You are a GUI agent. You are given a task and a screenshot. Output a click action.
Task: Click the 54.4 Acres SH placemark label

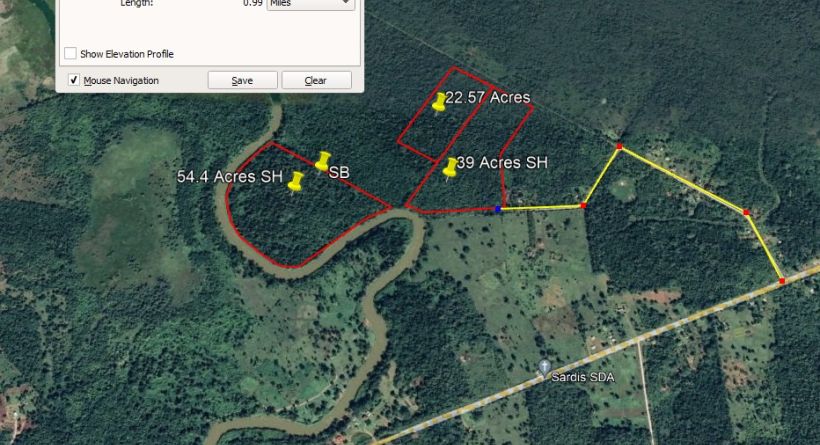[x=230, y=177]
